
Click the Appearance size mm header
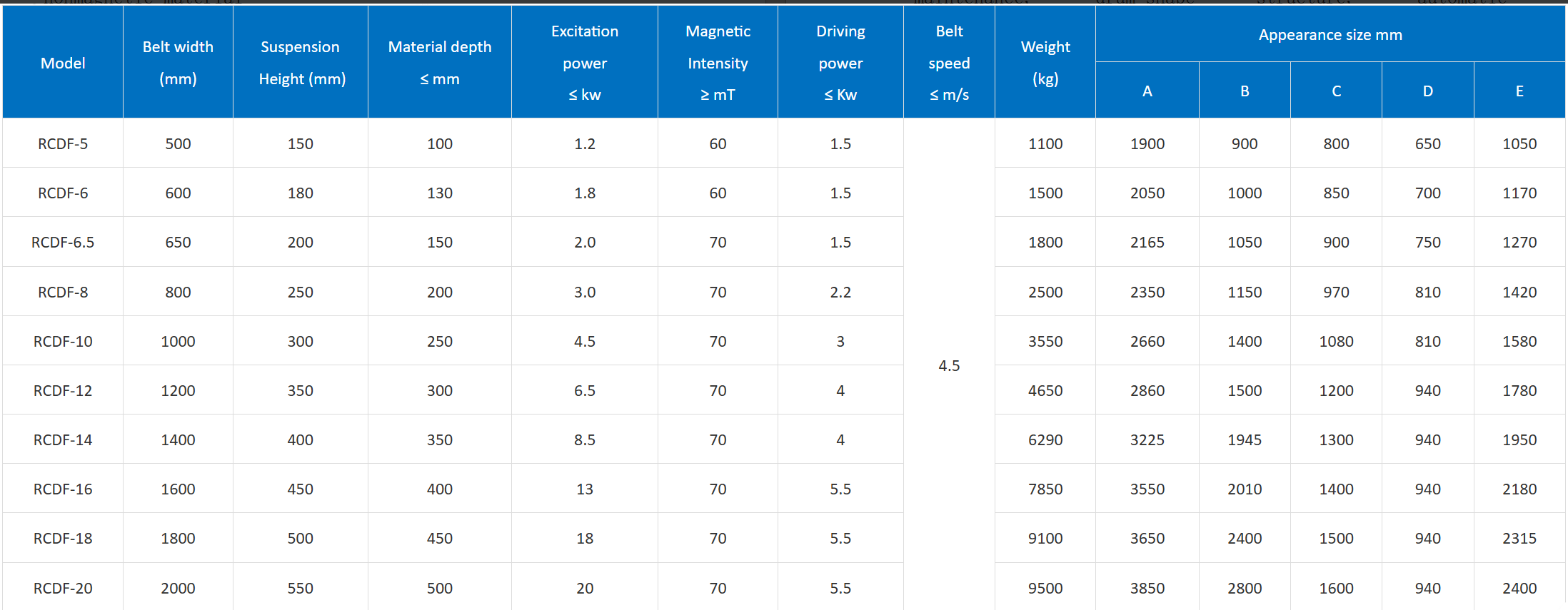coord(1330,35)
